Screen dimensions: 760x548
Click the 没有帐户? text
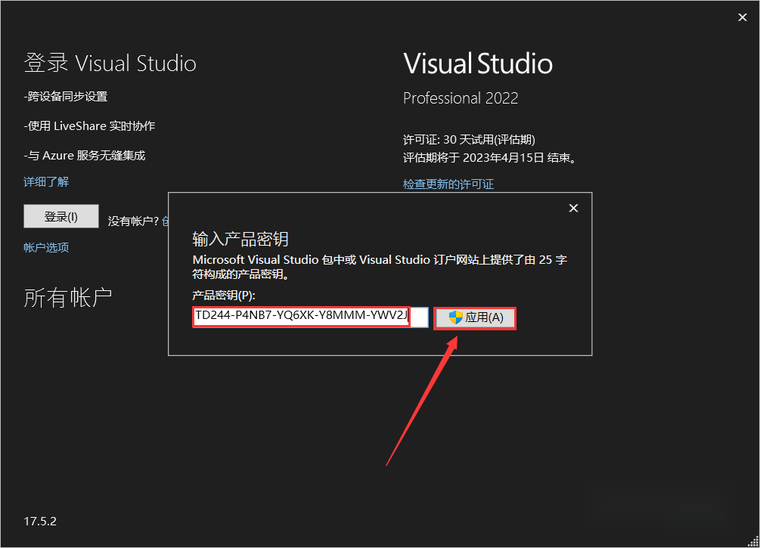pos(133,221)
